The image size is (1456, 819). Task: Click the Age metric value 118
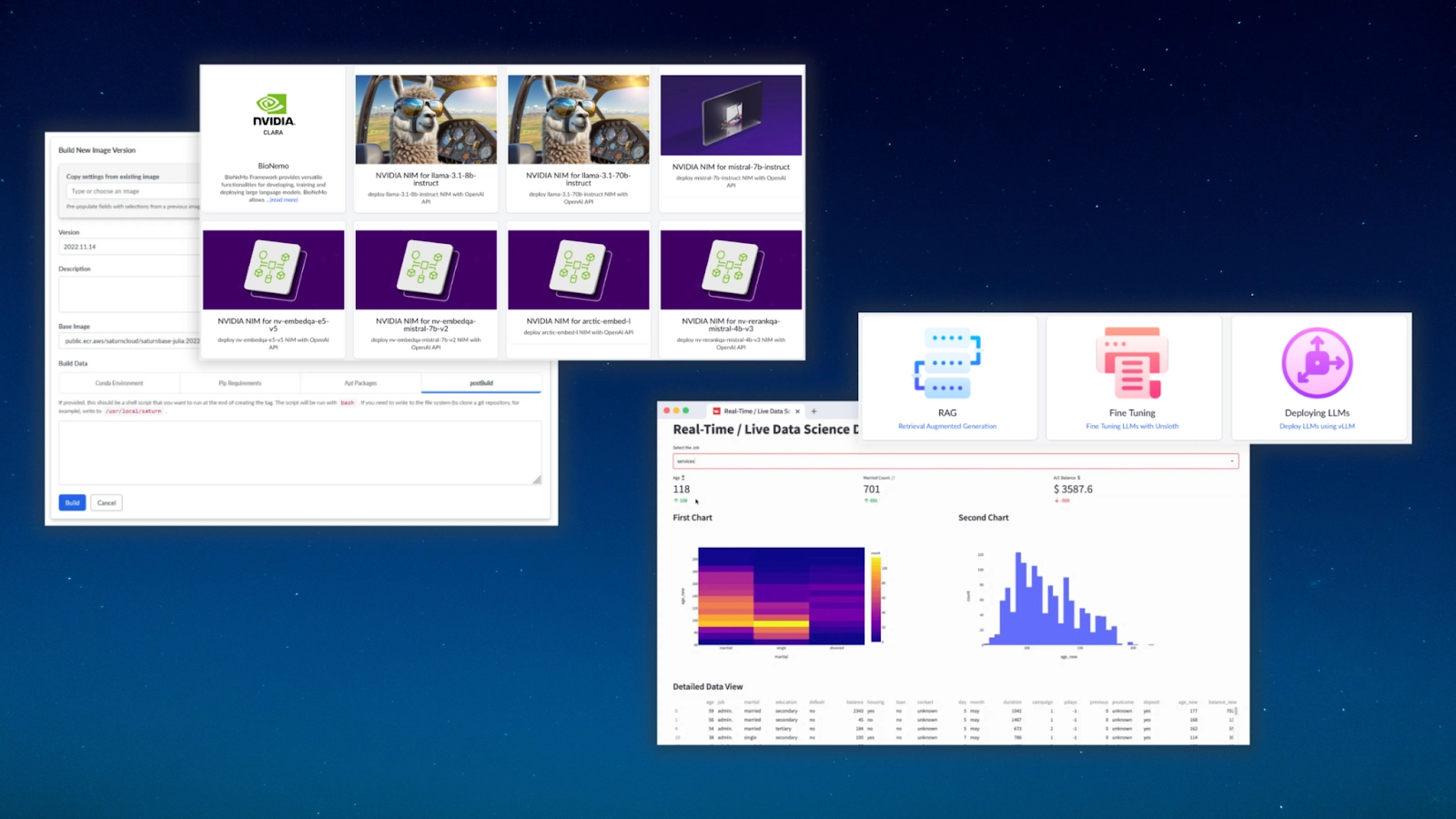tap(682, 490)
